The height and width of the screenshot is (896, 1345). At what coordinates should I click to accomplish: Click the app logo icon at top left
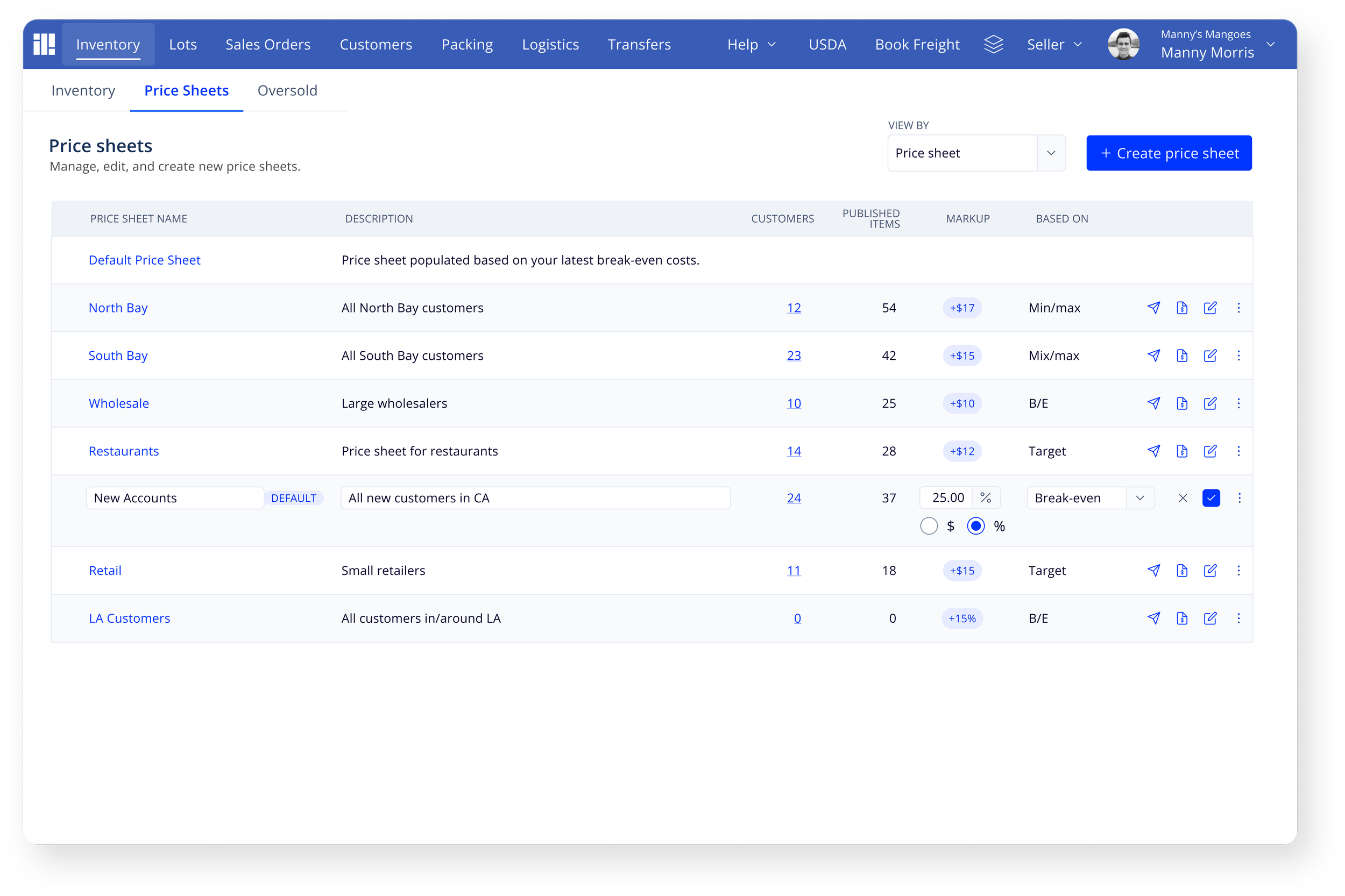click(x=44, y=44)
